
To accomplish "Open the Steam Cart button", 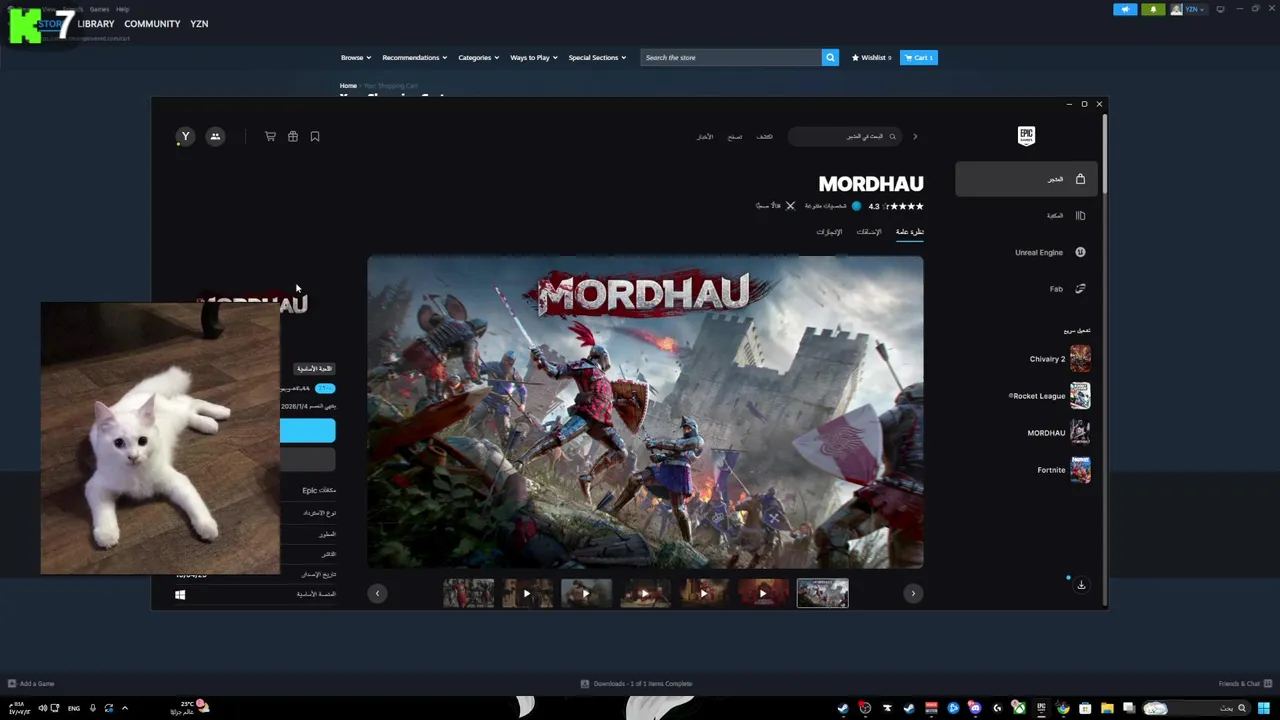I will (918, 58).
